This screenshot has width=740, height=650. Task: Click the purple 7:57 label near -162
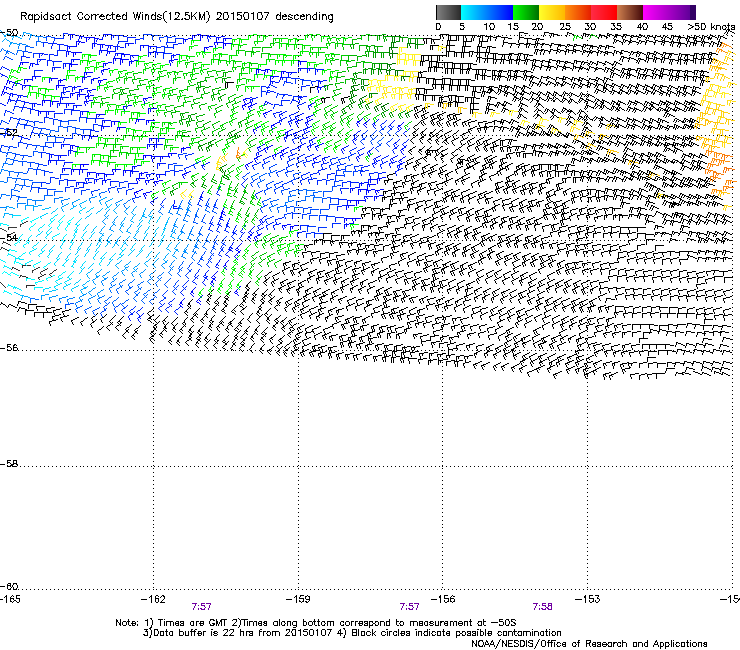(202, 607)
